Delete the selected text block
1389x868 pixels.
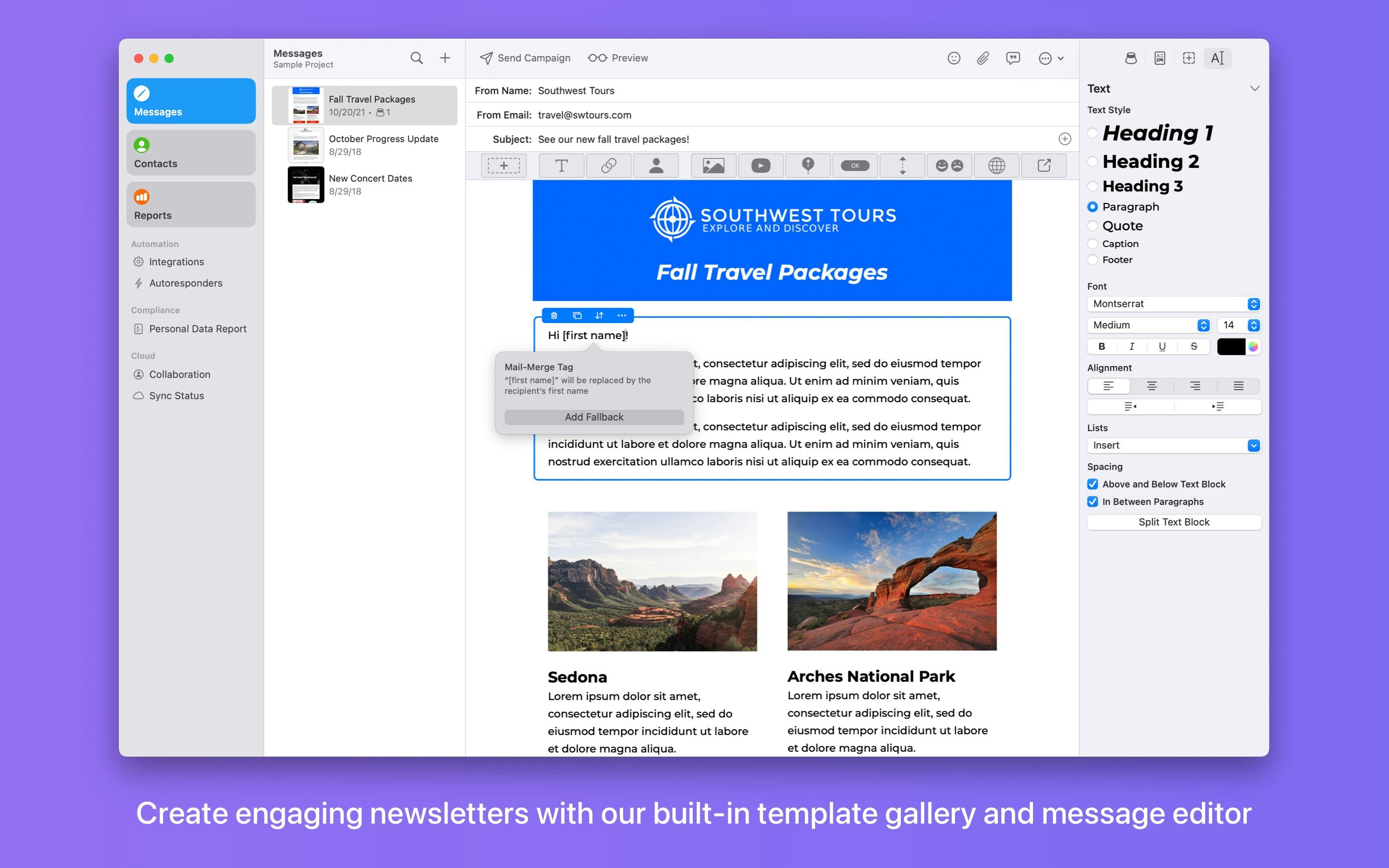554,315
